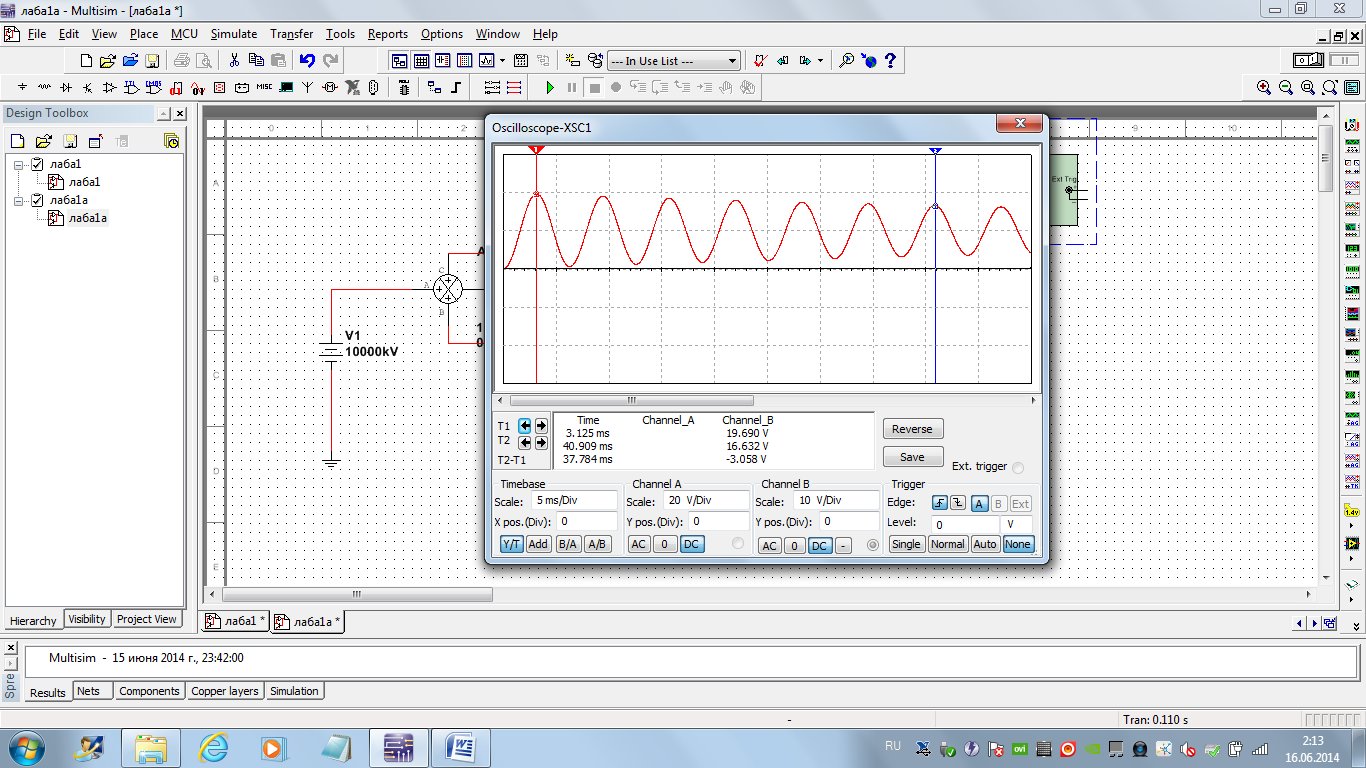This screenshot has height=768, width=1366.
Task: Place a MISC component
Action: pos(264,88)
